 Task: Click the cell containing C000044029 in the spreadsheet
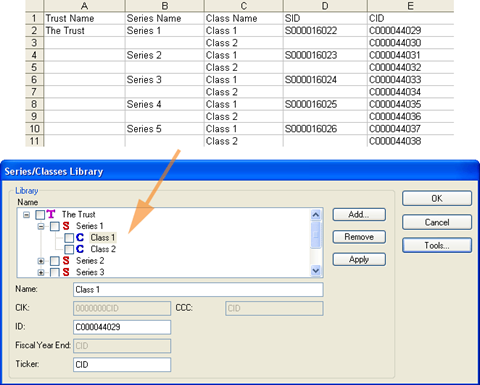411,31
